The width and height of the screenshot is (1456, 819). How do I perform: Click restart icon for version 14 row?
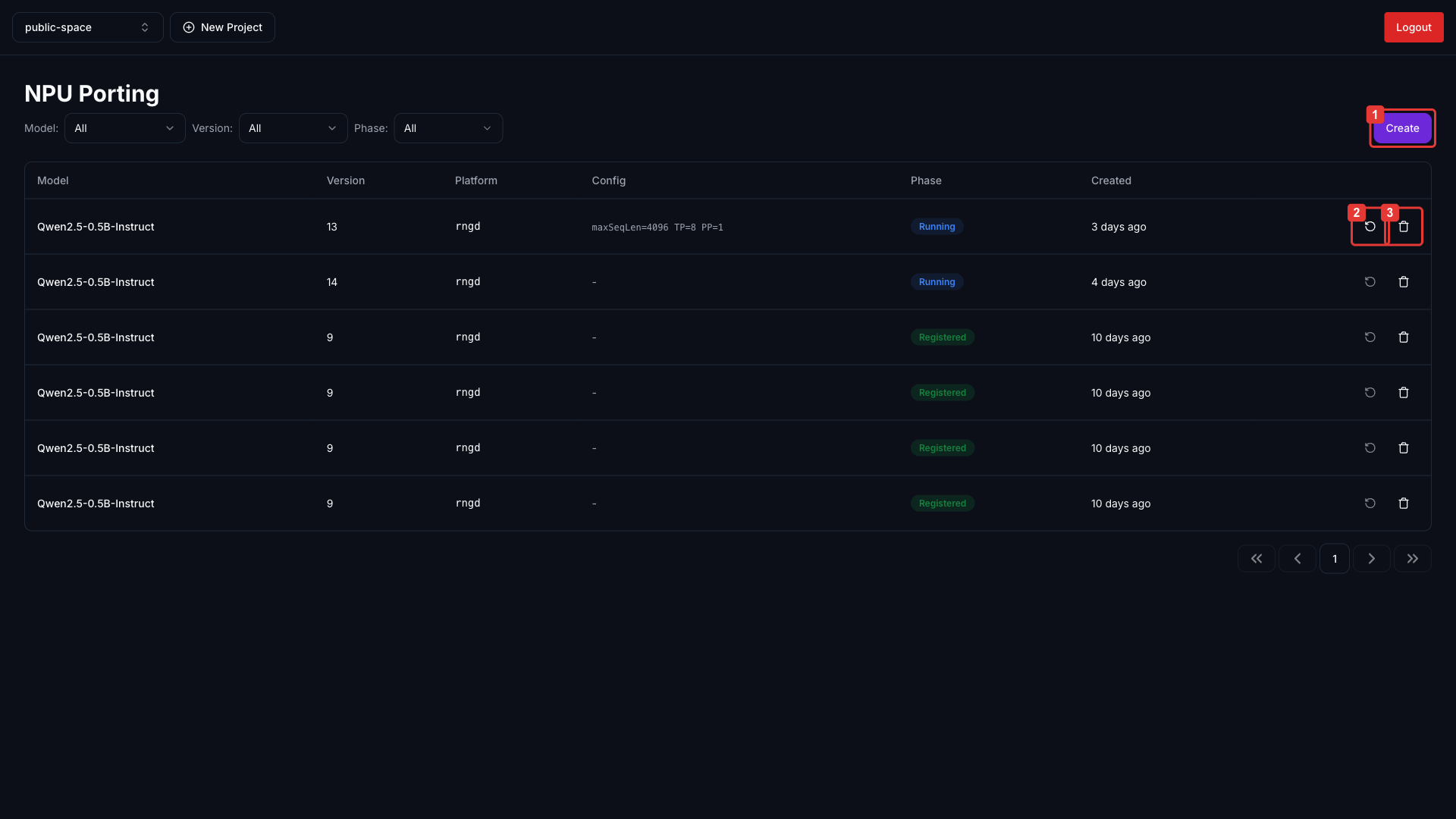pyautogui.click(x=1370, y=282)
